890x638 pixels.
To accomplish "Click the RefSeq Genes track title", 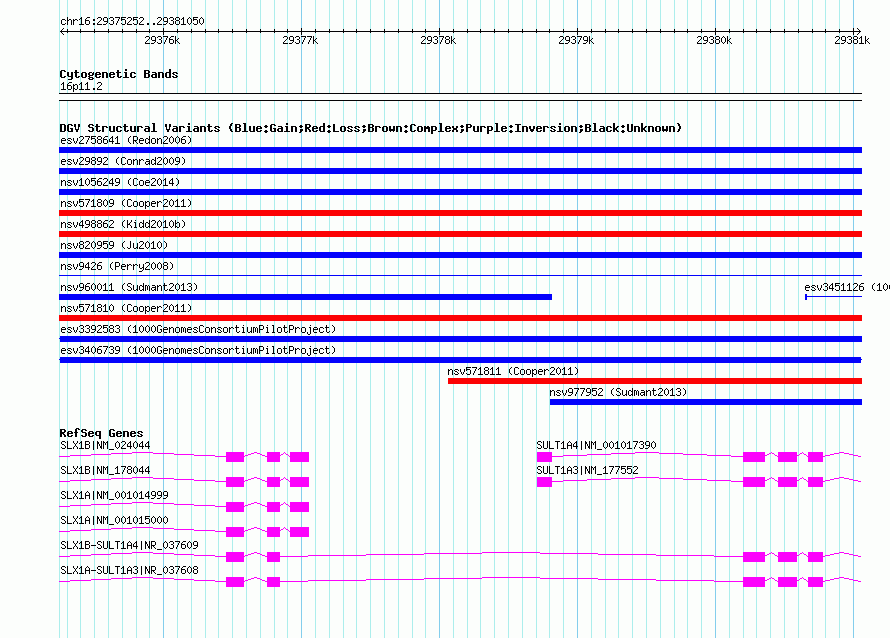I will point(101,433).
